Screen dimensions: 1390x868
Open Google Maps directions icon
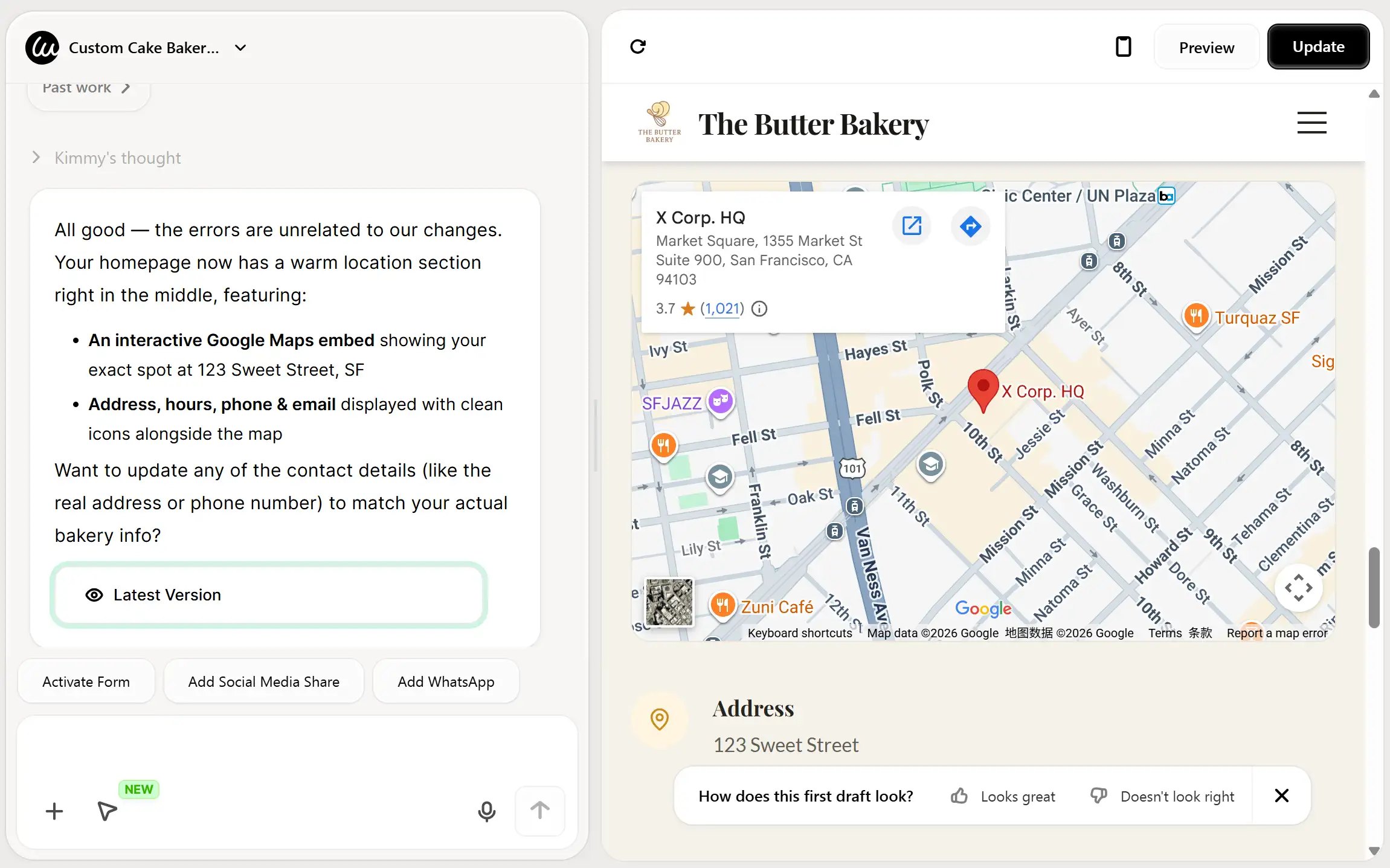970,227
